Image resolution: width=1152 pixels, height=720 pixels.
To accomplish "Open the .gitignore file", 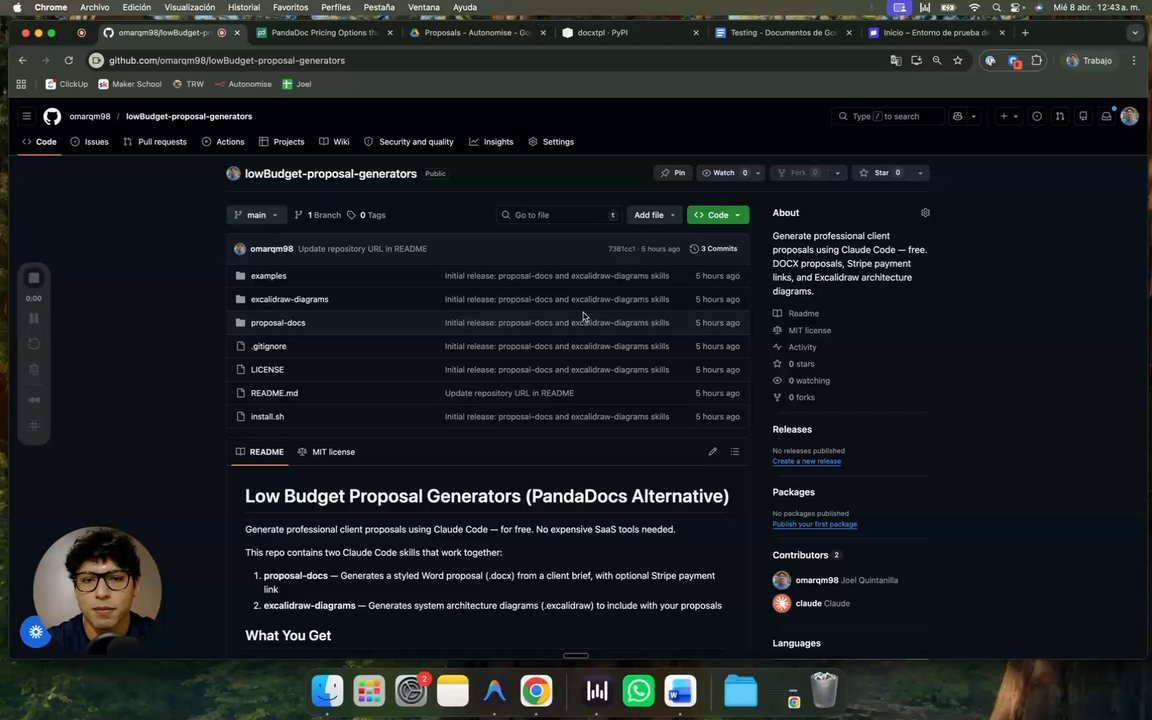I will pyautogui.click(x=268, y=346).
